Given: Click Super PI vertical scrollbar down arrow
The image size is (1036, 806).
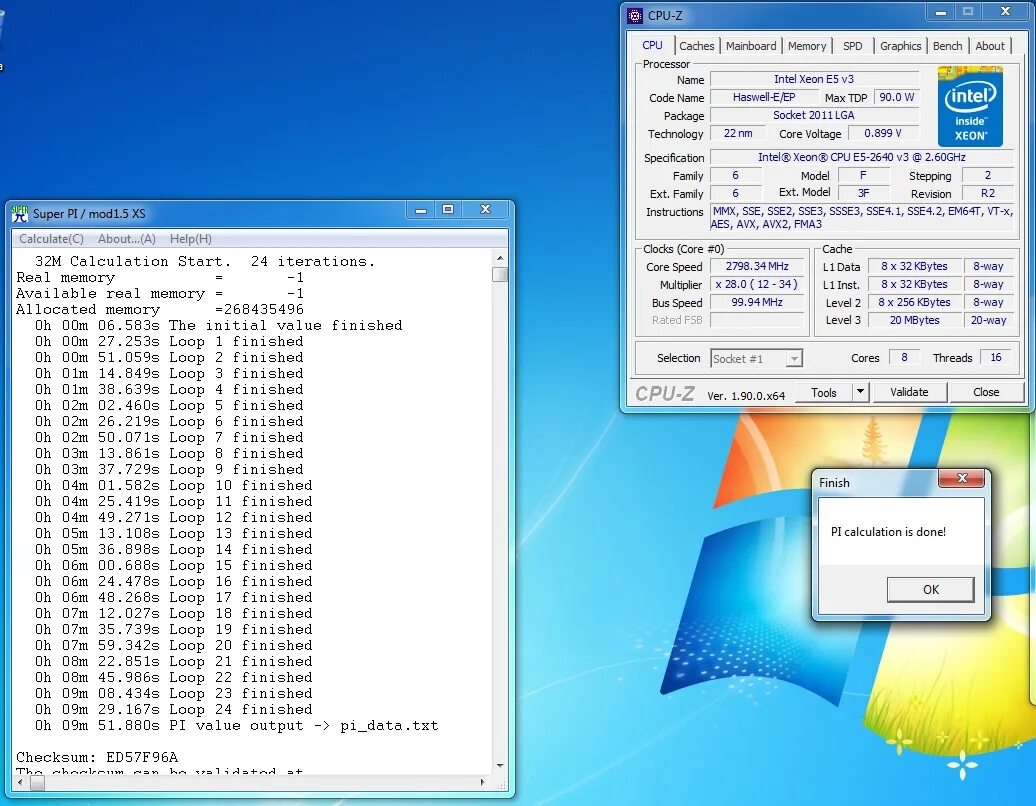Looking at the screenshot, I should pos(500,766).
